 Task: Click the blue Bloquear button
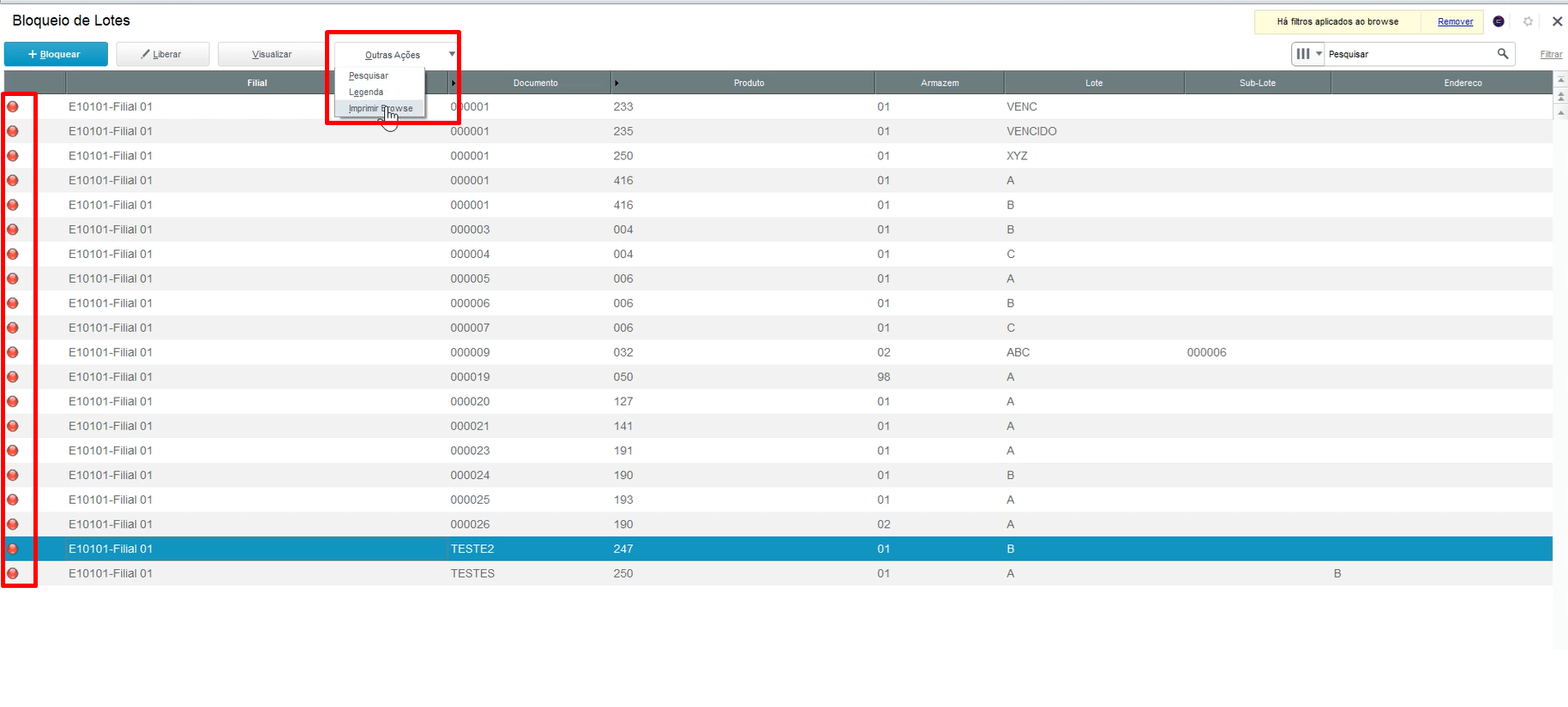[56, 54]
